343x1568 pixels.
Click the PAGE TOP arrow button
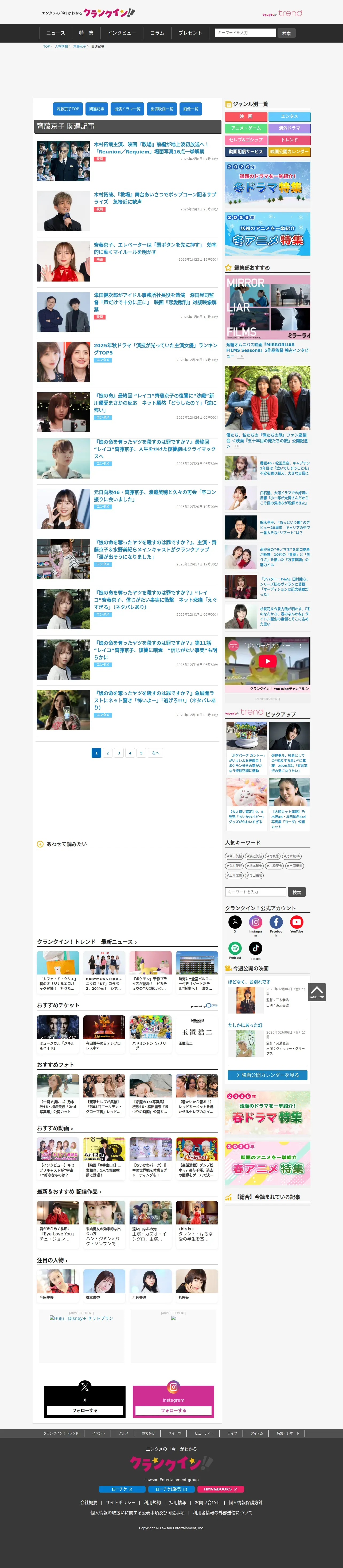click(317, 992)
